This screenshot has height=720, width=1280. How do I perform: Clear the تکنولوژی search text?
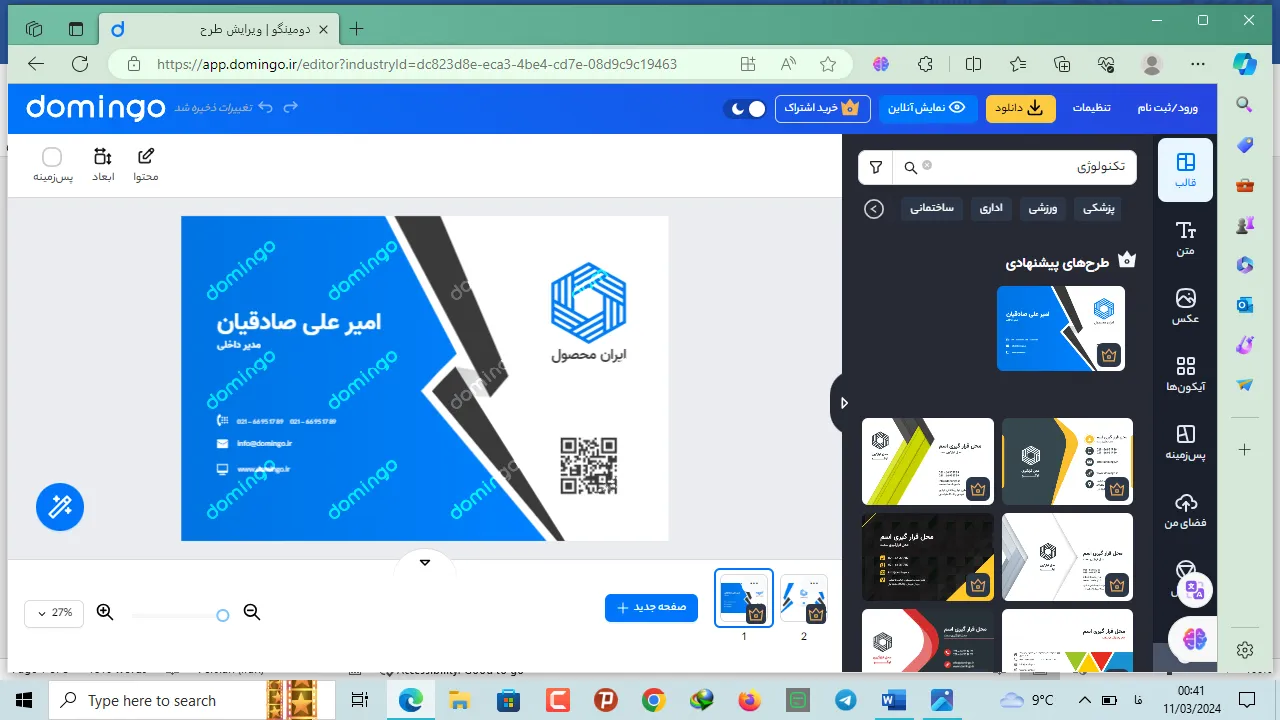[927, 165]
